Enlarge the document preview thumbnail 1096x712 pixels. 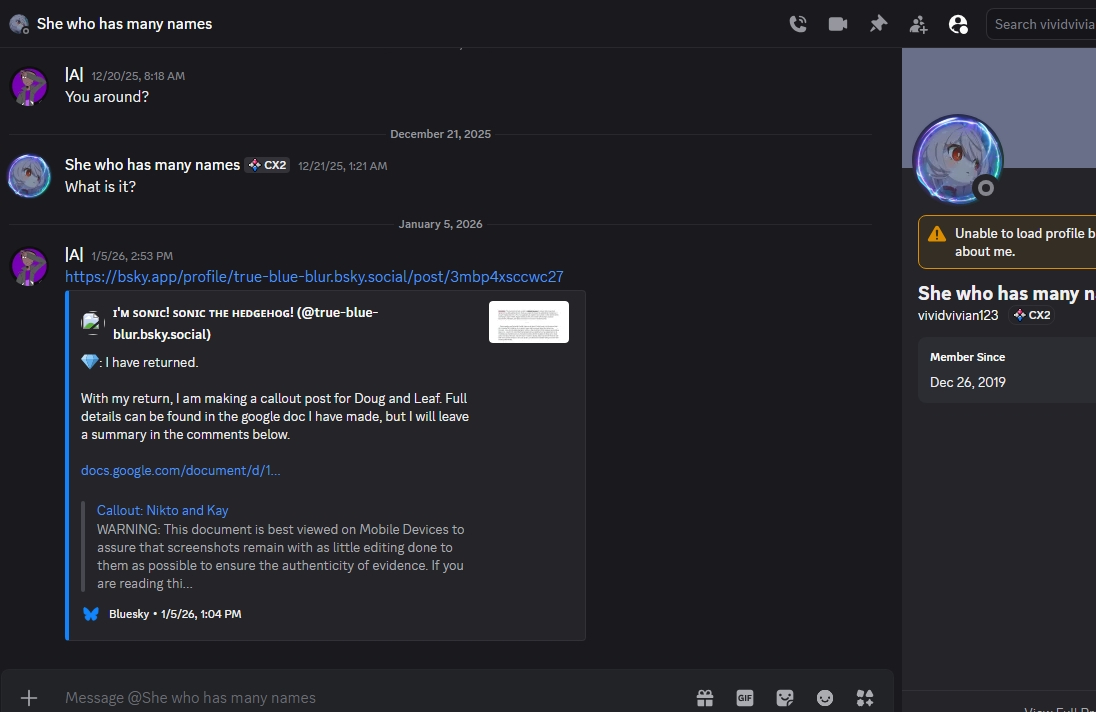pyautogui.click(x=528, y=322)
